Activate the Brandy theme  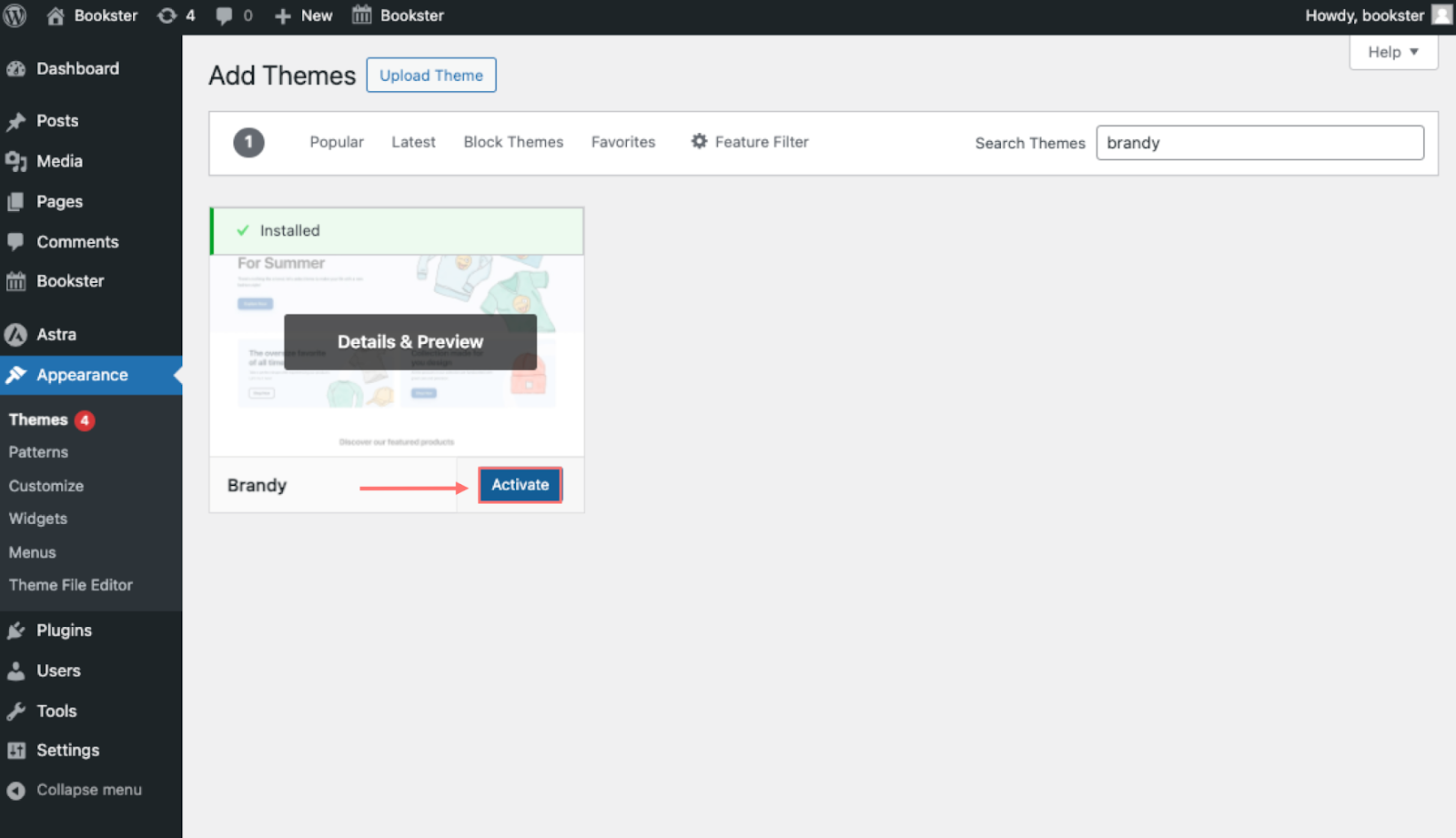521,485
